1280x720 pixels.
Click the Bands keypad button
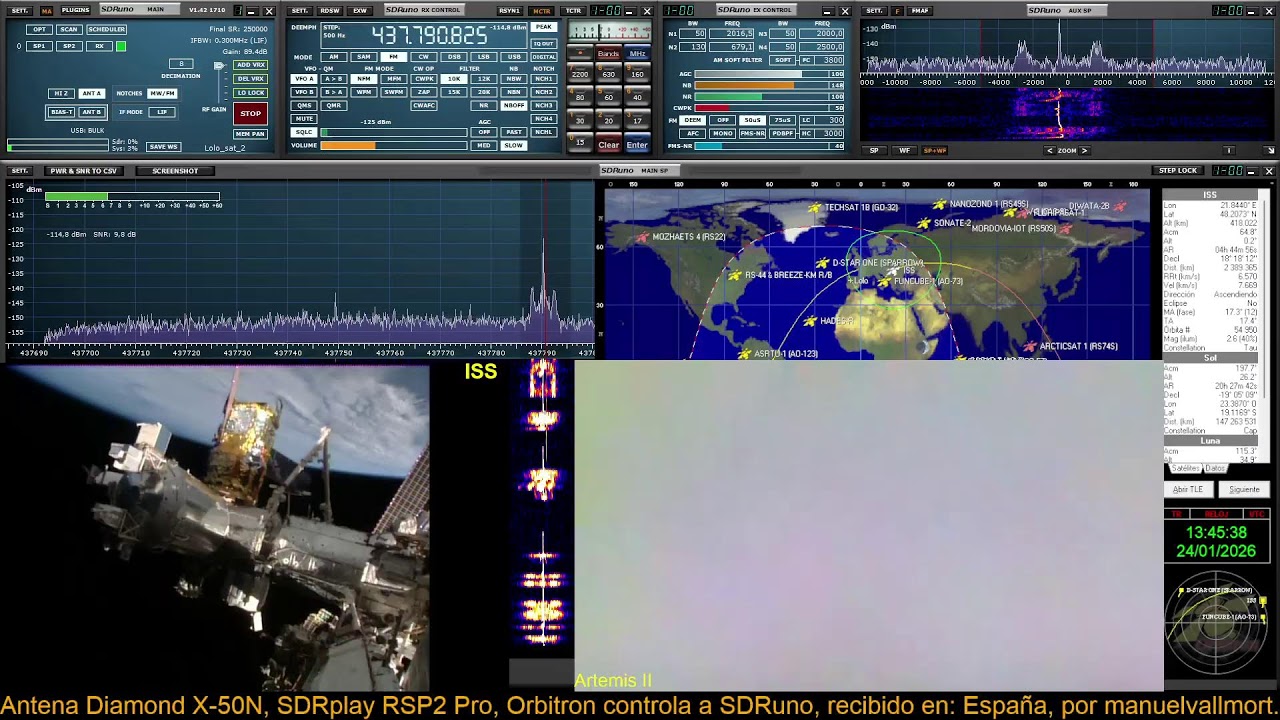point(608,54)
